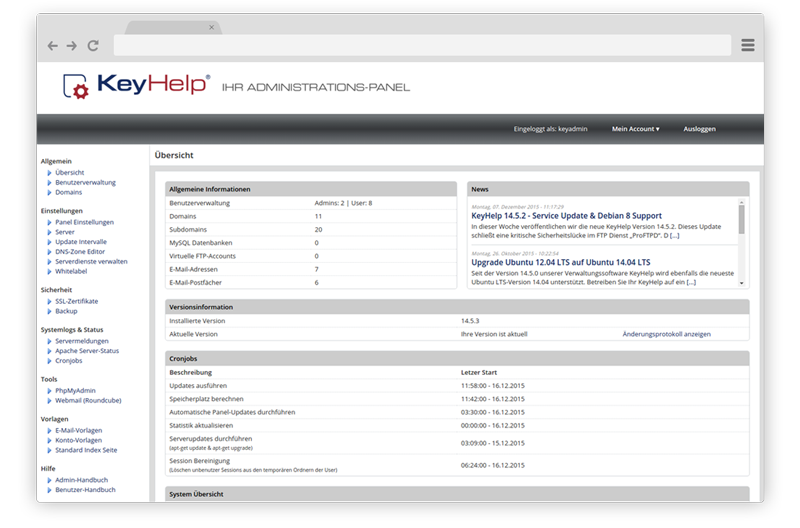The width and height of the screenshot is (800, 528).
Task: Click the arrow icon beside Übersicht
Action: click(49, 173)
